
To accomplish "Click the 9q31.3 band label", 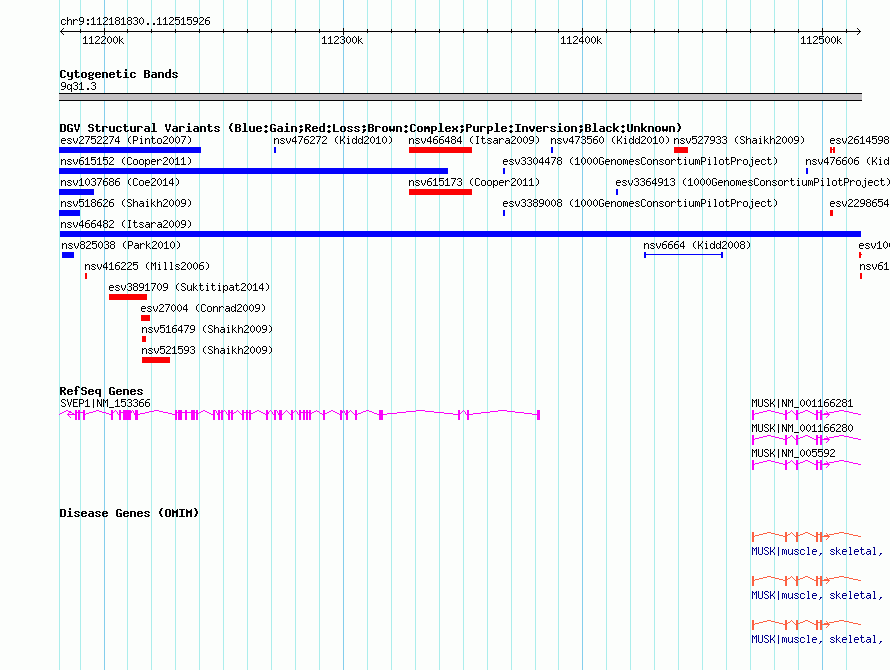I will click(78, 86).
